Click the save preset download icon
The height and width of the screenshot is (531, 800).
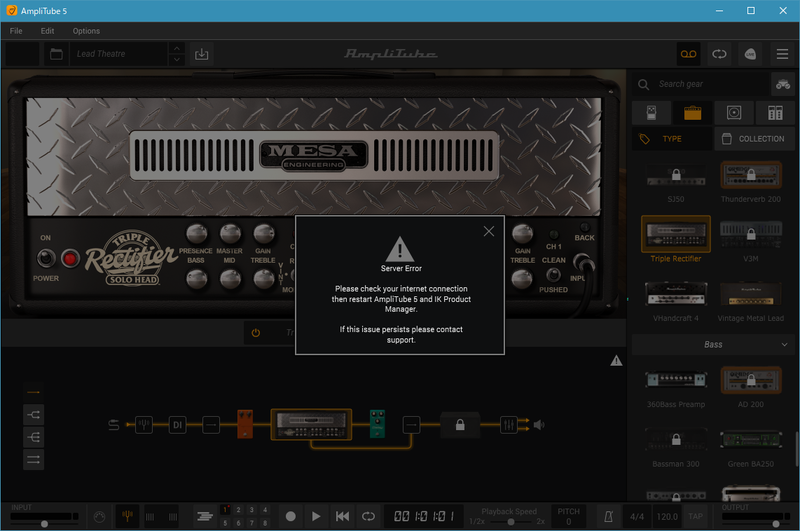click(202, 54)
